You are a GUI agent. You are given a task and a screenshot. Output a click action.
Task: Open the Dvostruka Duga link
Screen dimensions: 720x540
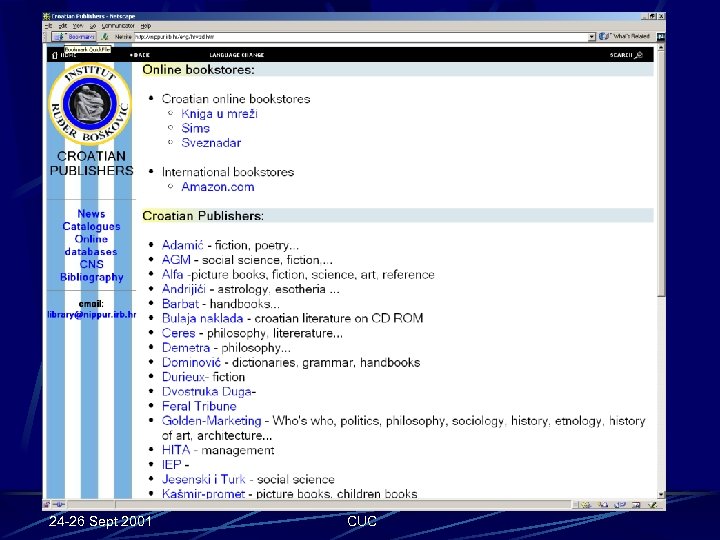coord(207,392)
